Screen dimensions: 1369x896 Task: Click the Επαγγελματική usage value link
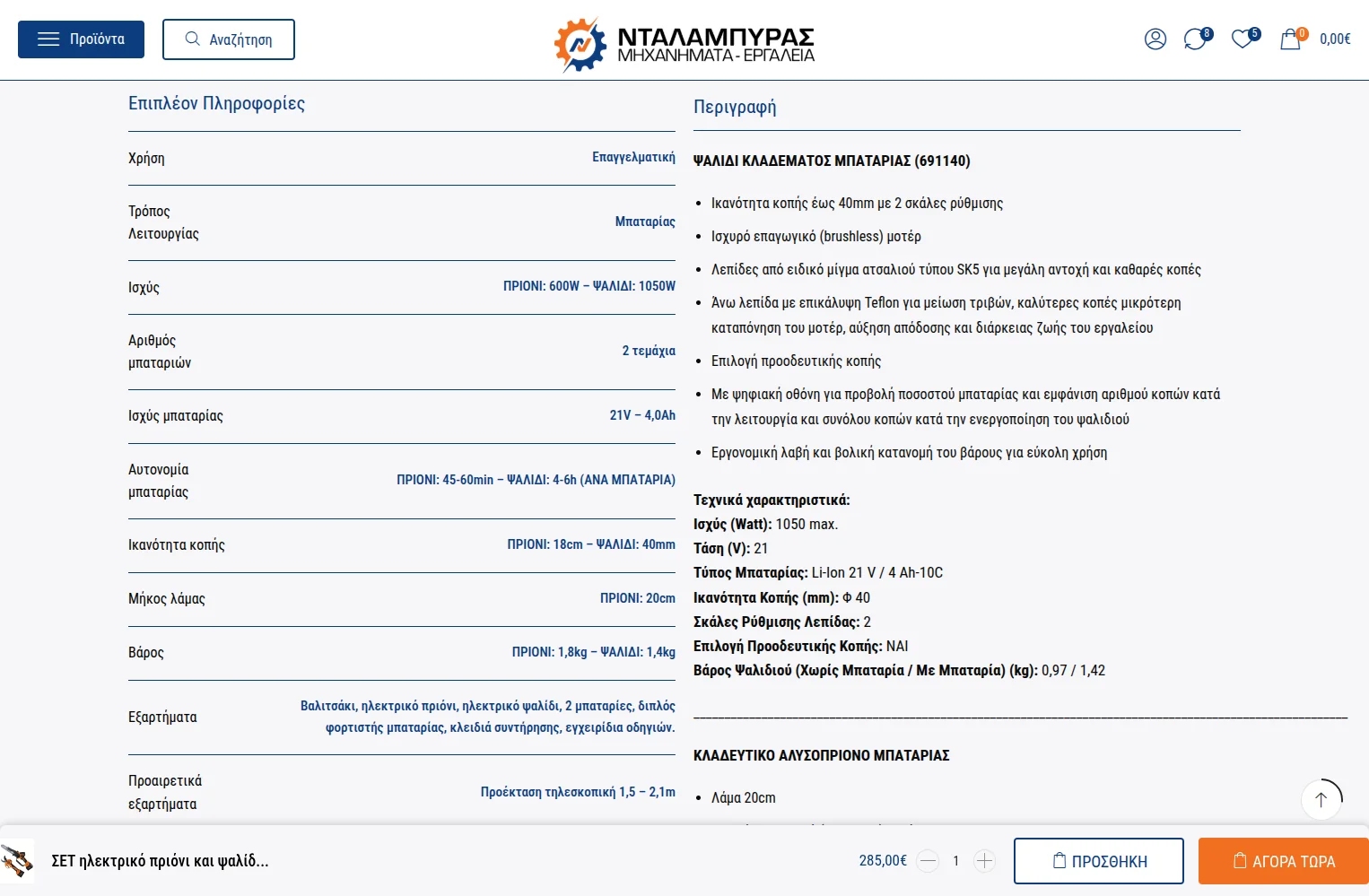pos(633,157)
